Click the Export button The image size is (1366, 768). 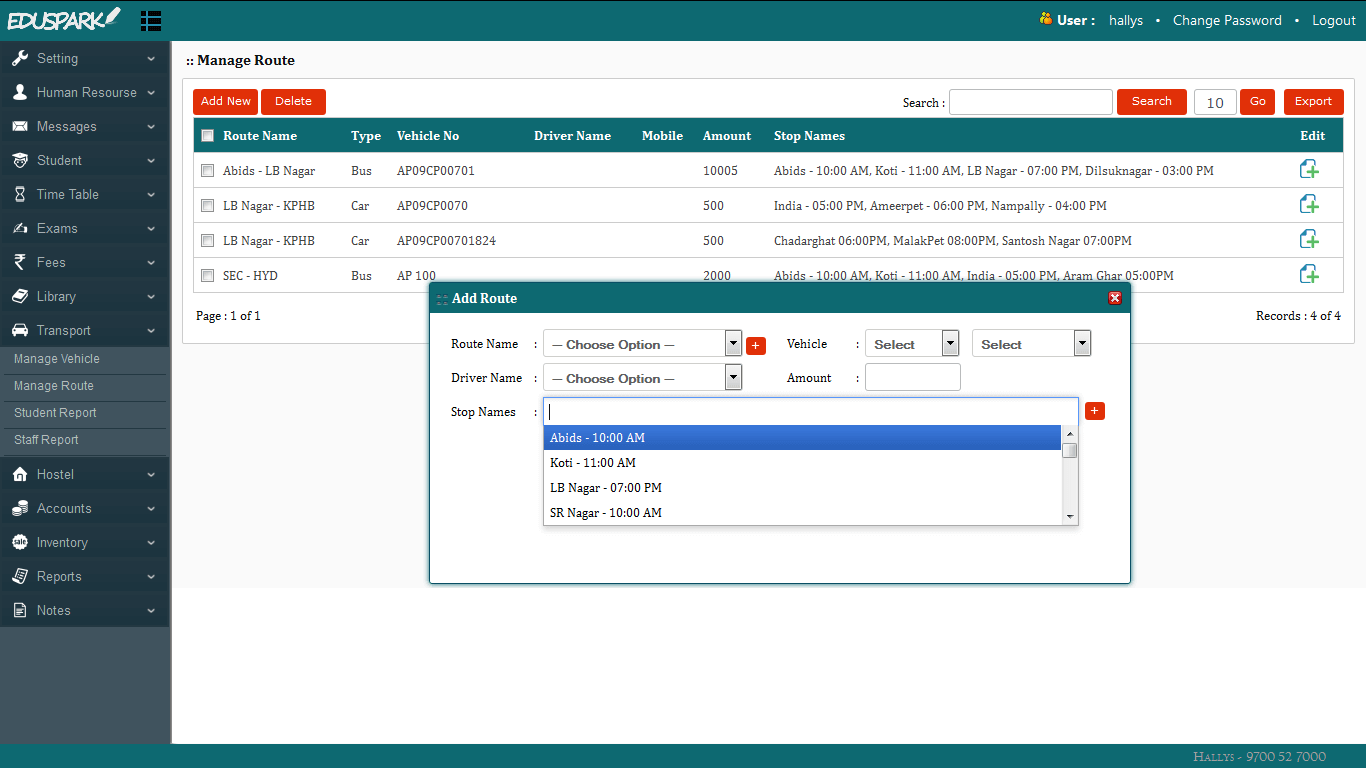[x=1313, y=101]
